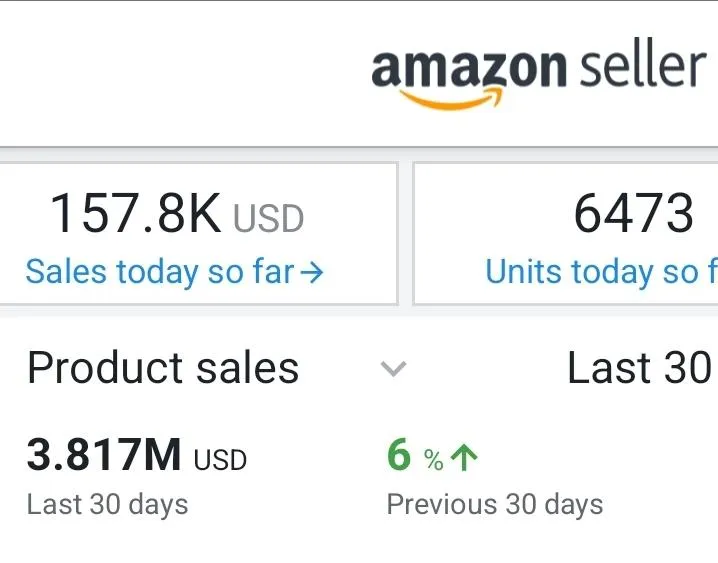Click the Previous 30 days comparison label
Viewport: 718px width, 563px height.
494,504
